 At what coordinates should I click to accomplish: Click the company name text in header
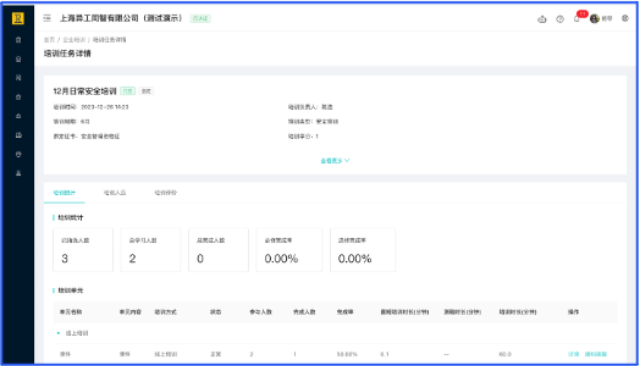pos(121,18)
